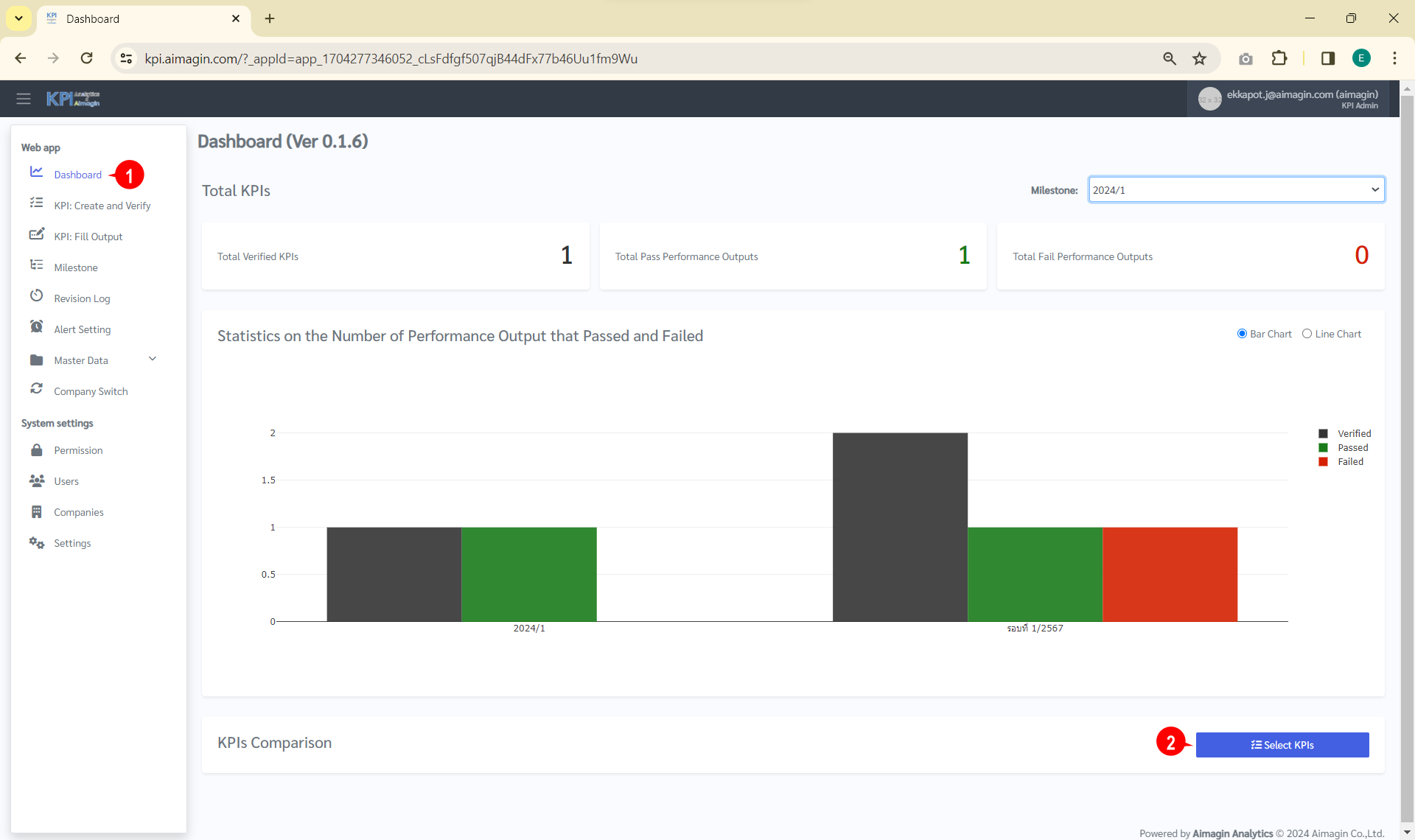Click the Companies building icon

coord(36,511)
